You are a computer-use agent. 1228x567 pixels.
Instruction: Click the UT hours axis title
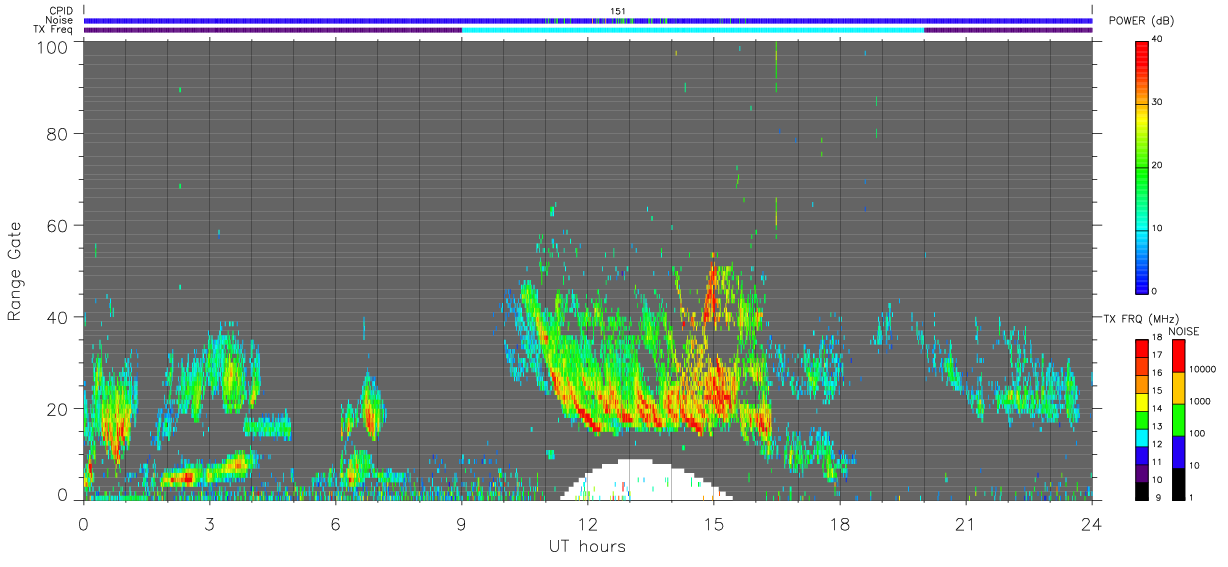(587, 546)
